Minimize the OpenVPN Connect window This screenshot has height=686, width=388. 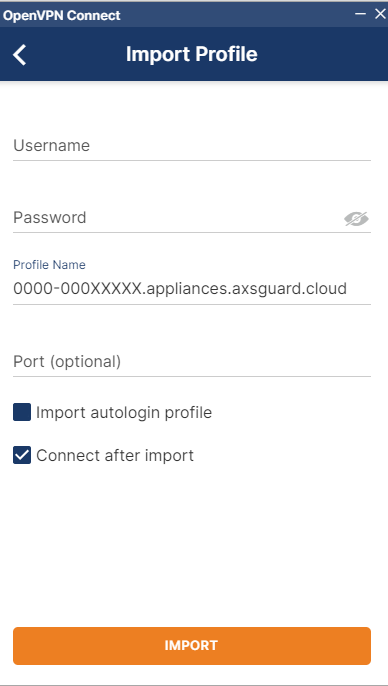point(360,14)
